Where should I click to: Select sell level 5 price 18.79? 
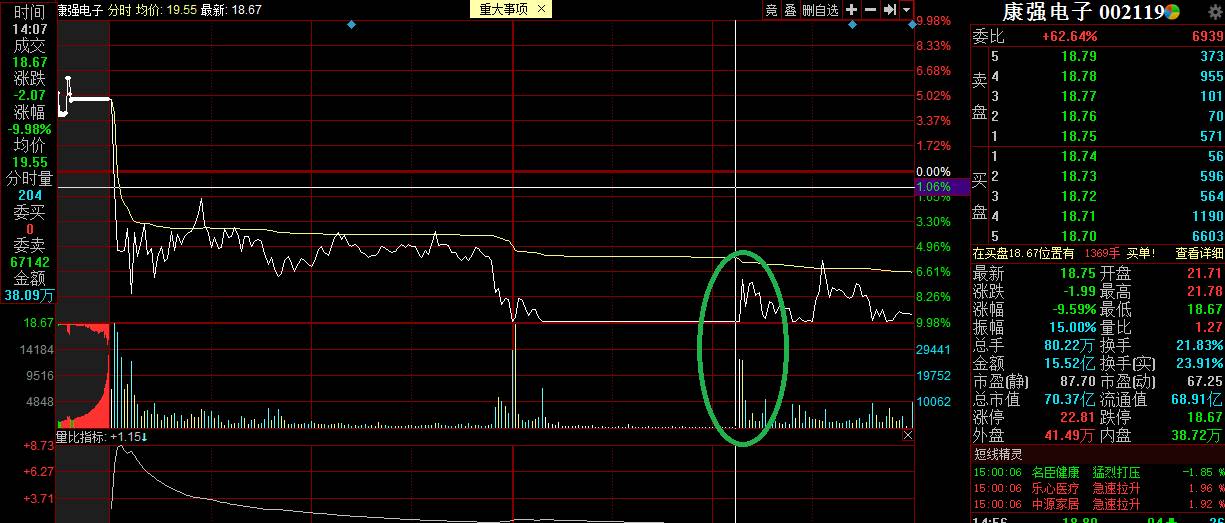tap(1078, 56)
